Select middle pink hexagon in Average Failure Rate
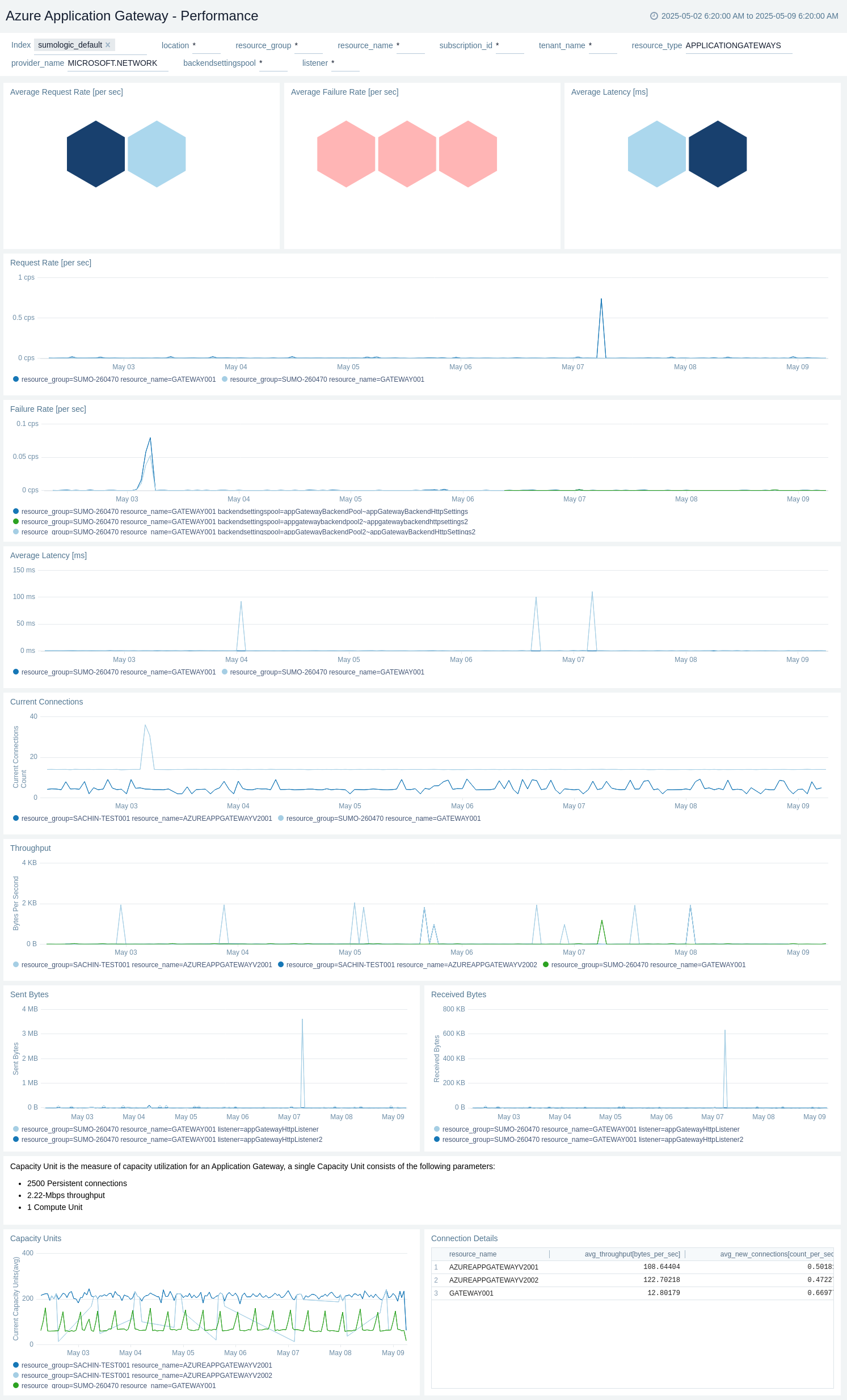 [407, 154]
